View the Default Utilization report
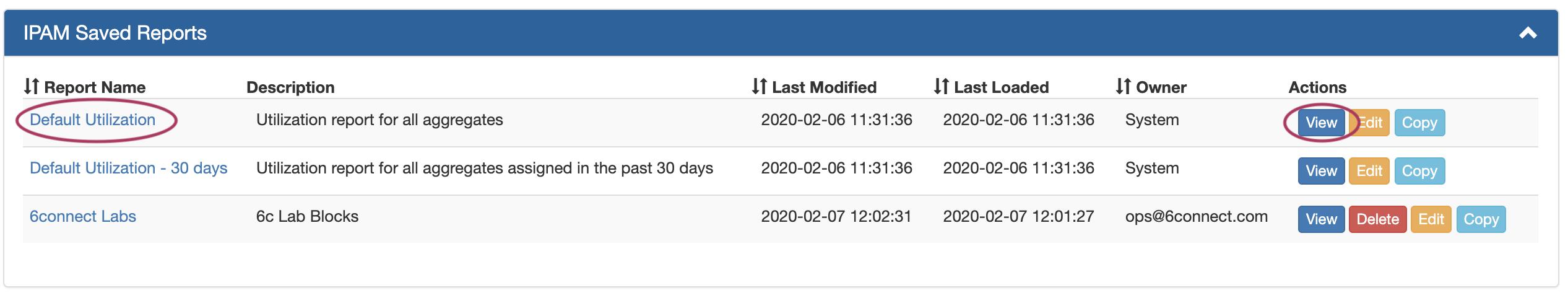Screen dimensions: 1568x298 point(1321,123)
